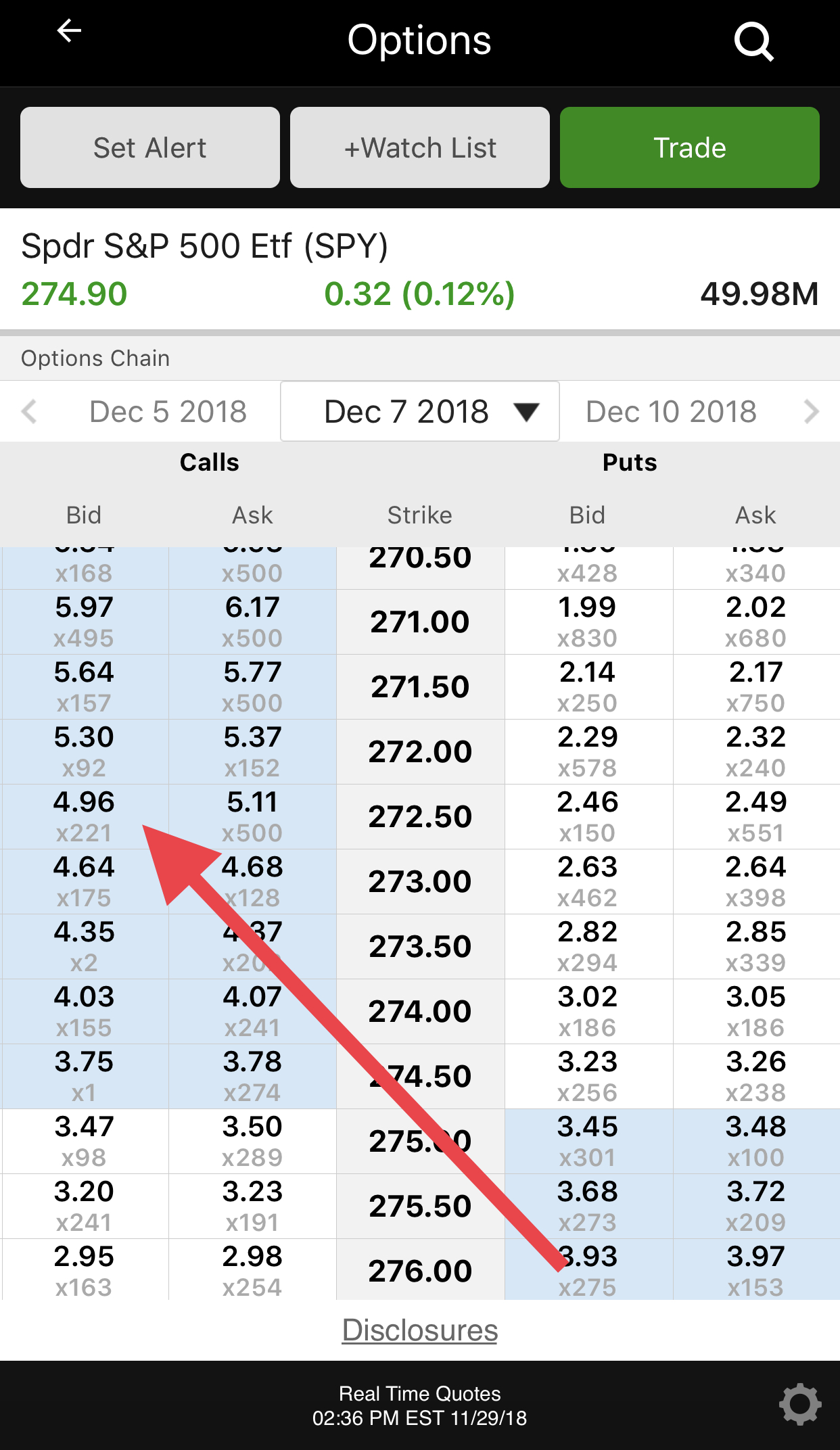
Task: Open search with the magnifier icon
Action: (753, 42)
